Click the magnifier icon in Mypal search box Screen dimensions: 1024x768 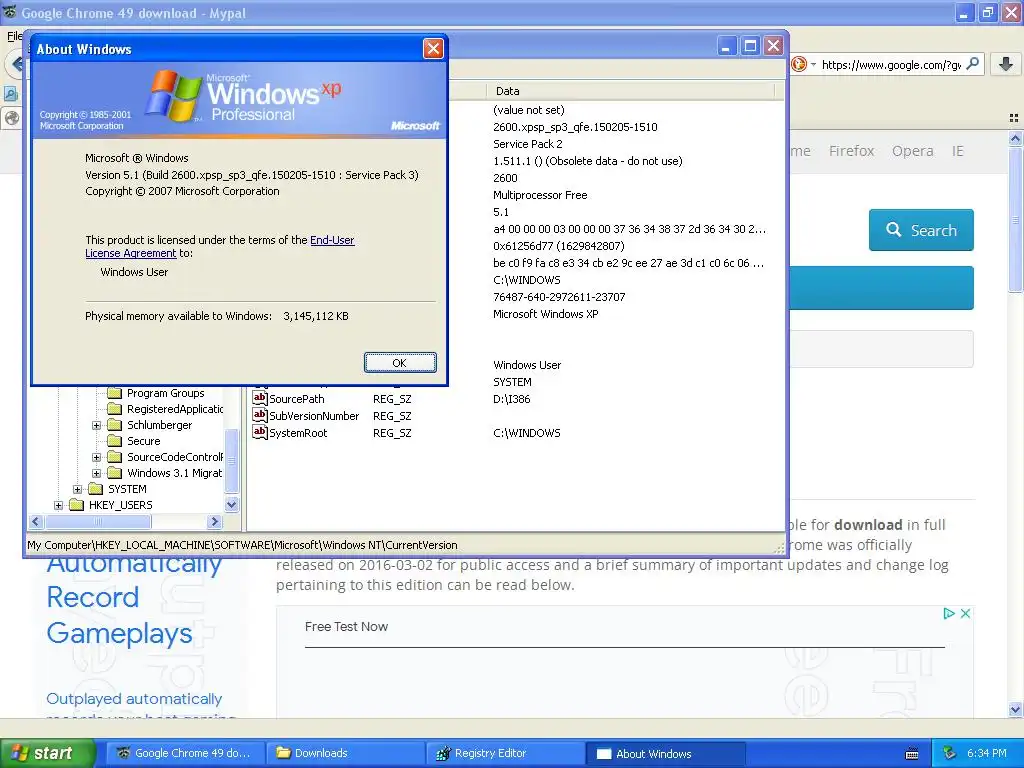tap(972, 63)
